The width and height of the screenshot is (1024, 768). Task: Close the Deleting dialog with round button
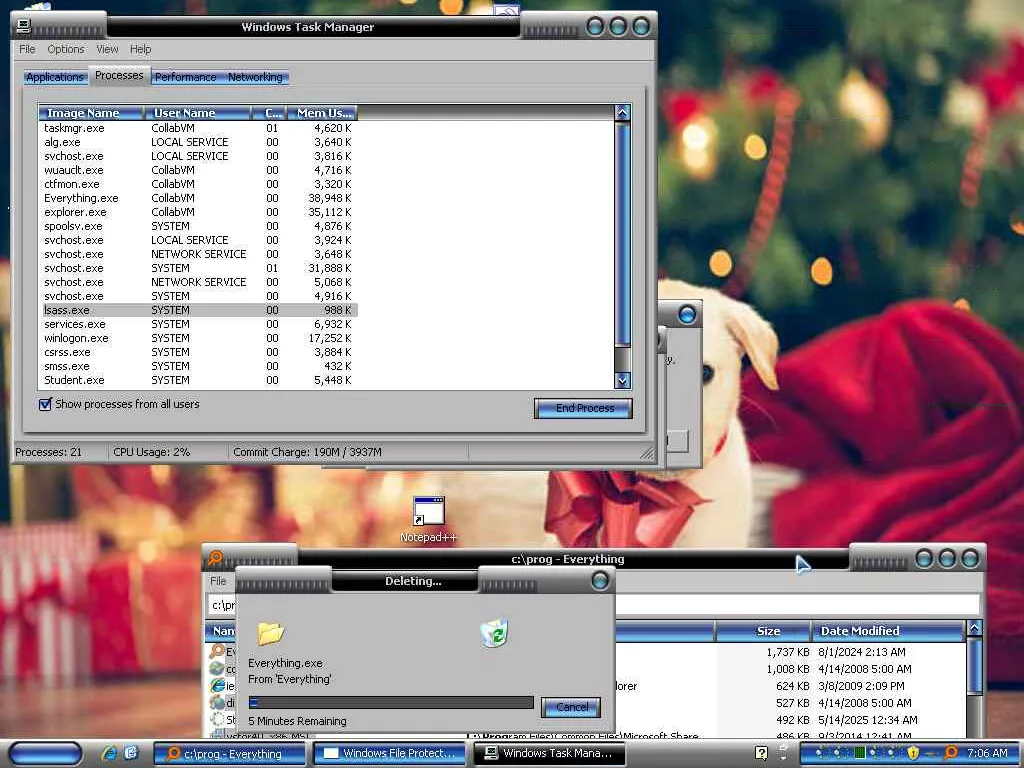tap(600, 581)
